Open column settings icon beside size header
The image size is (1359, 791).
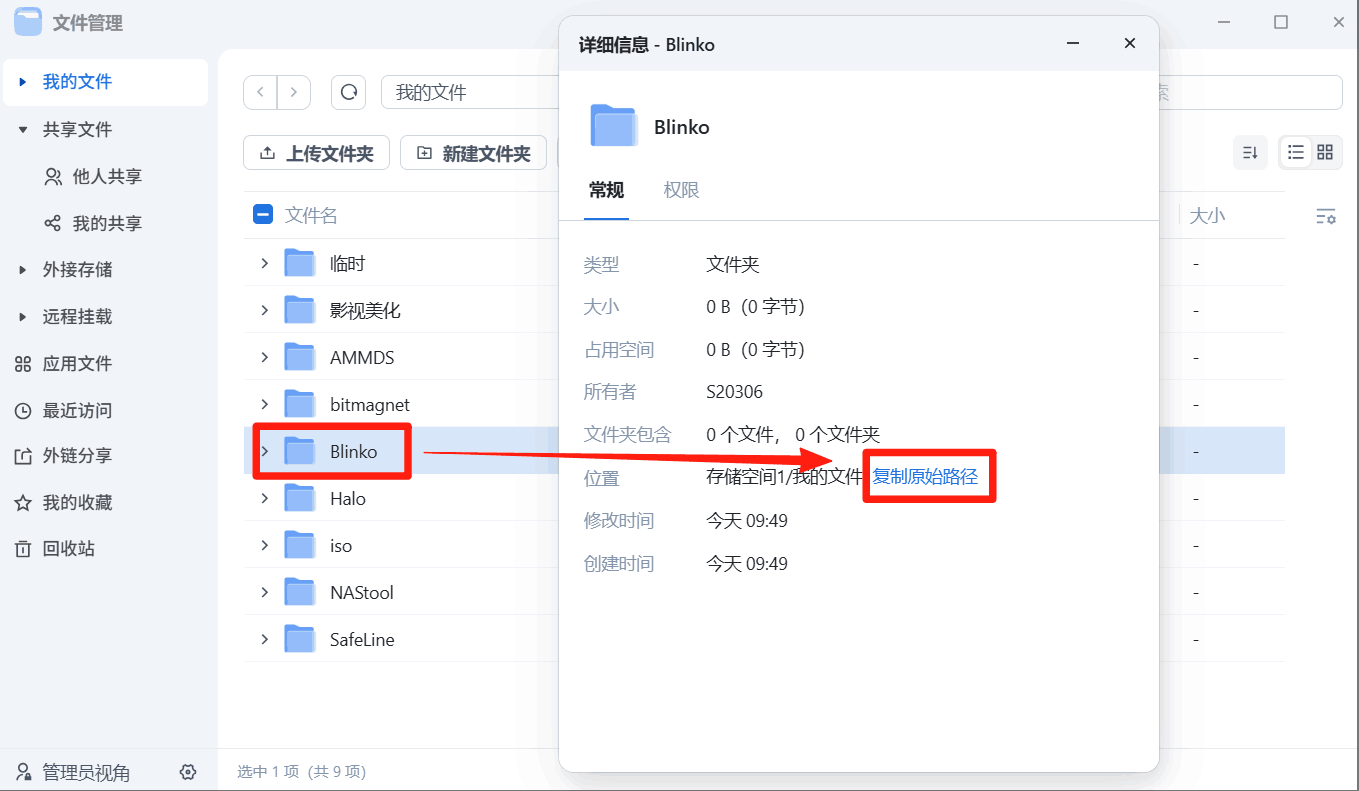1325,216
